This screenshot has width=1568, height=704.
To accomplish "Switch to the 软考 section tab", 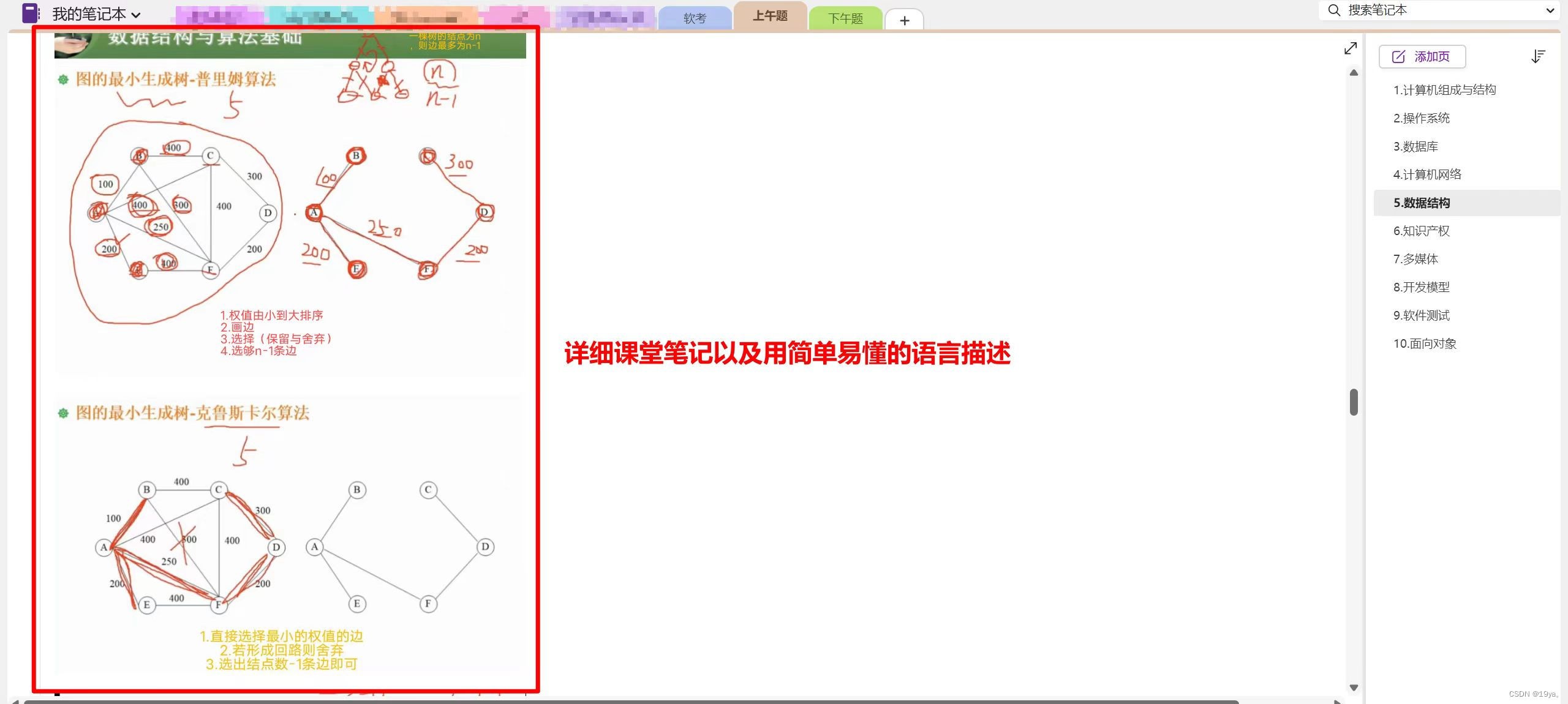I will 695,18.
